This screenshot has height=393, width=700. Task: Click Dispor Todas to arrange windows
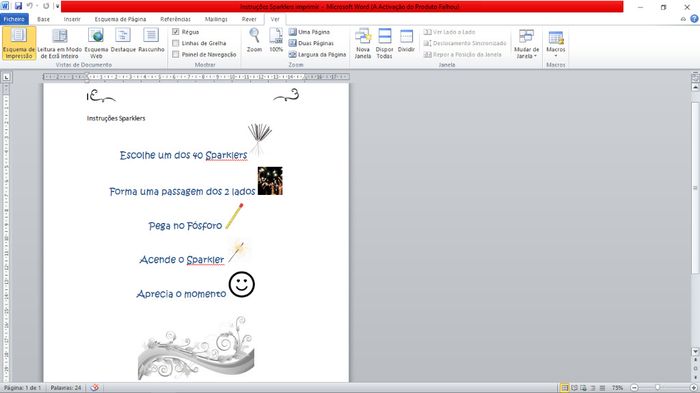384,43
